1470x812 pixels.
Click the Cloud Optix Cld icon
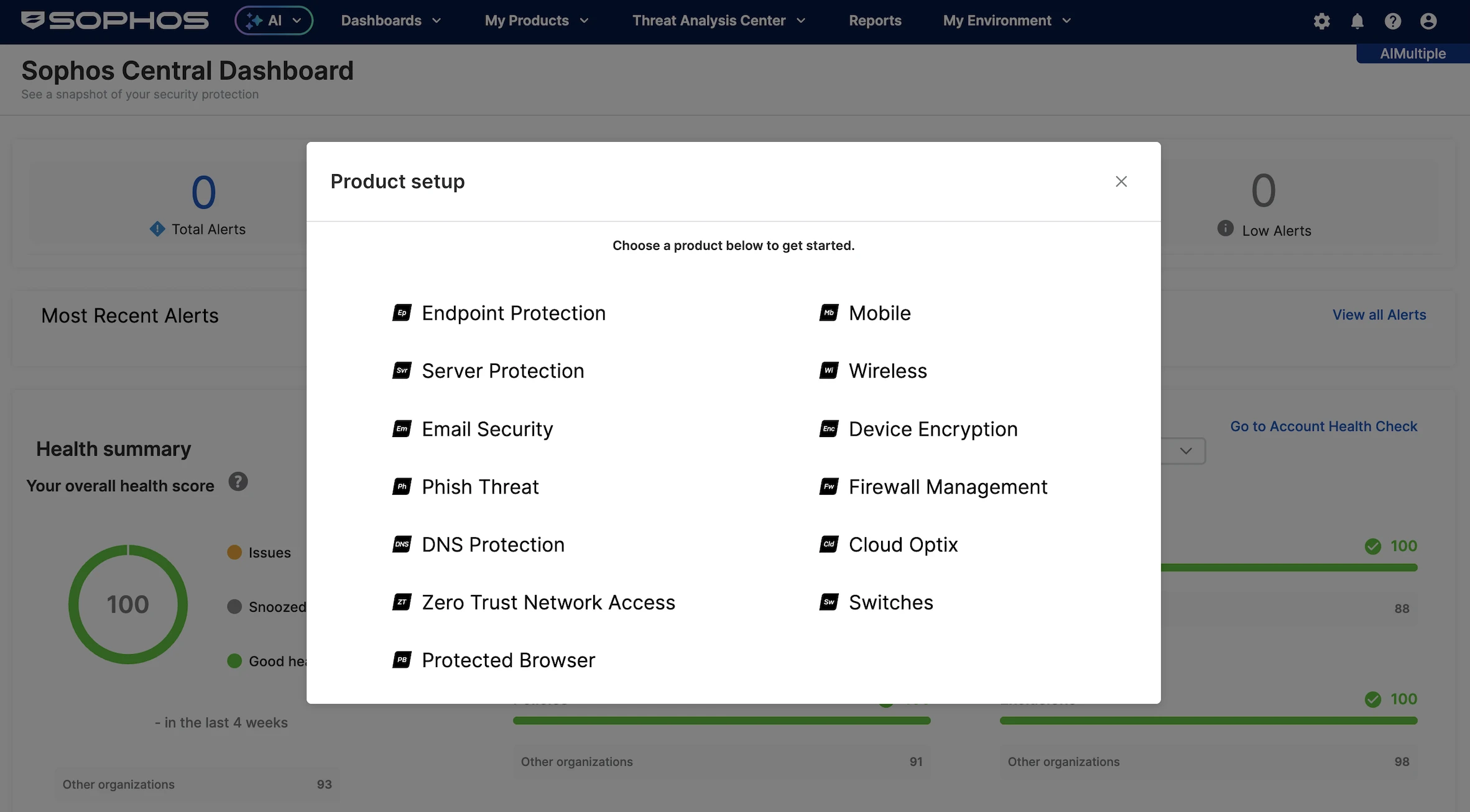[x=829, y=544]
